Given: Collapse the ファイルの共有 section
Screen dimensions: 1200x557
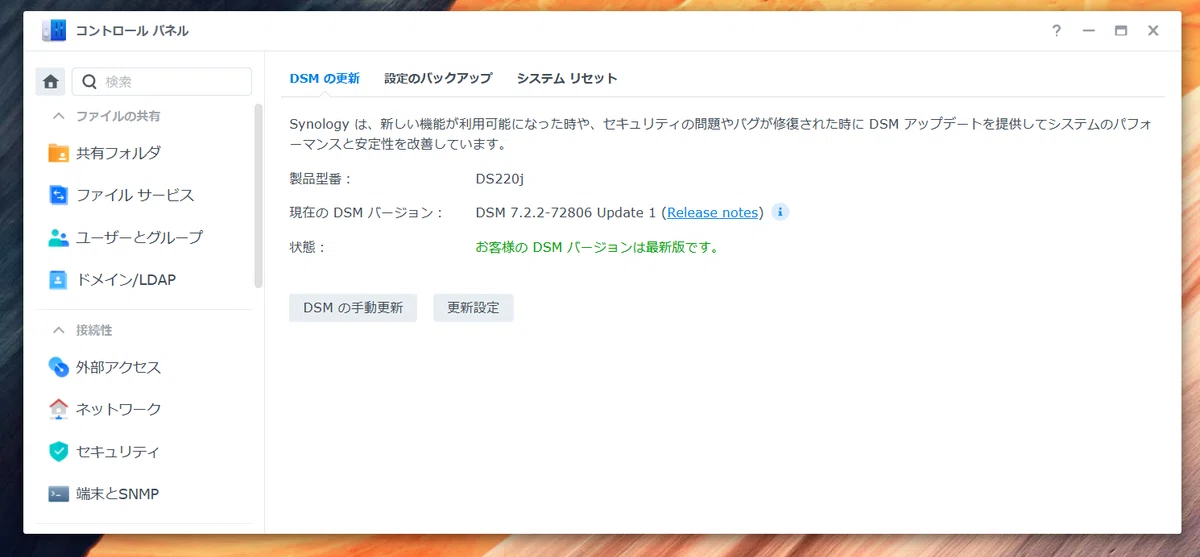Looking at the screenshot, I should pos(59,116).
